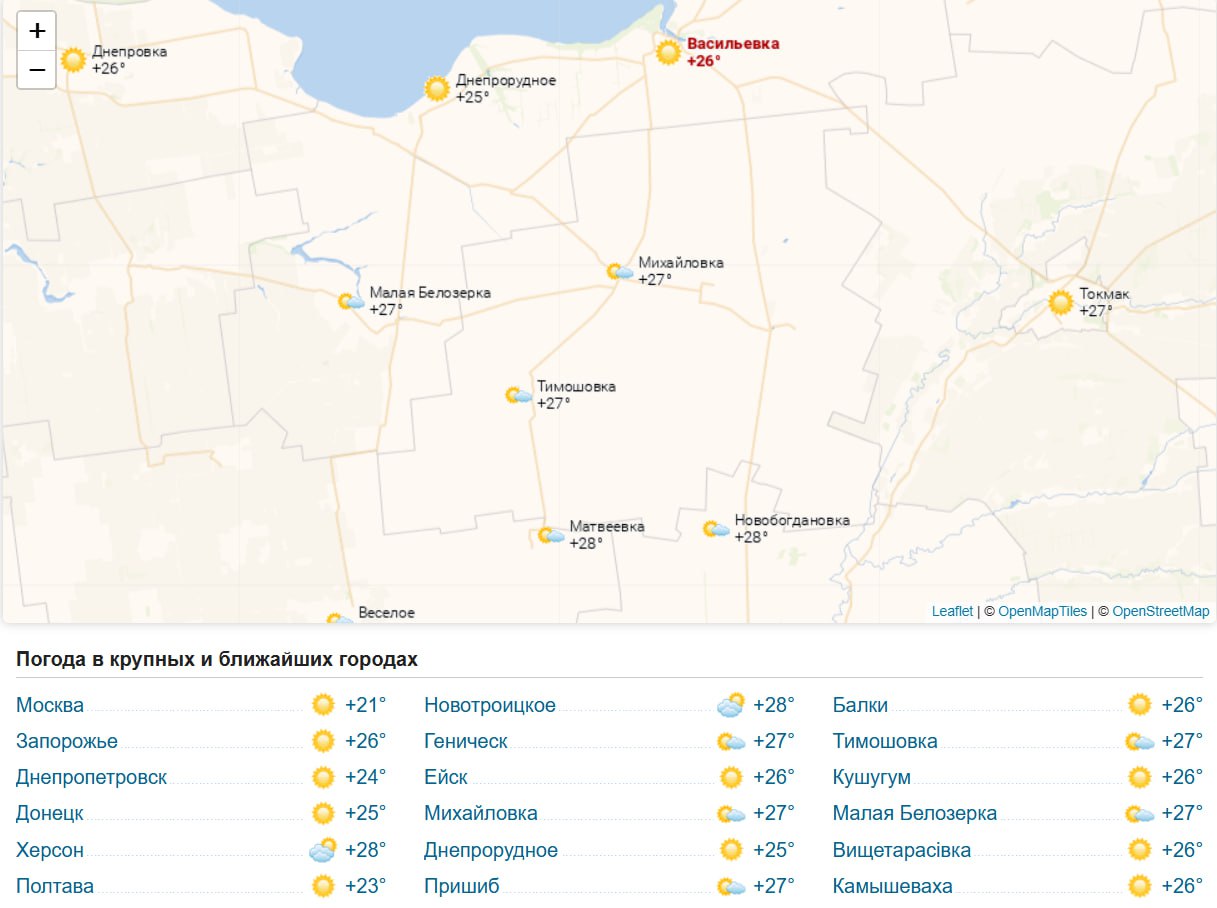The image size is (1217, 908).
Task: Click the Днепровка label on the map
Action: [x=130, y=52]
